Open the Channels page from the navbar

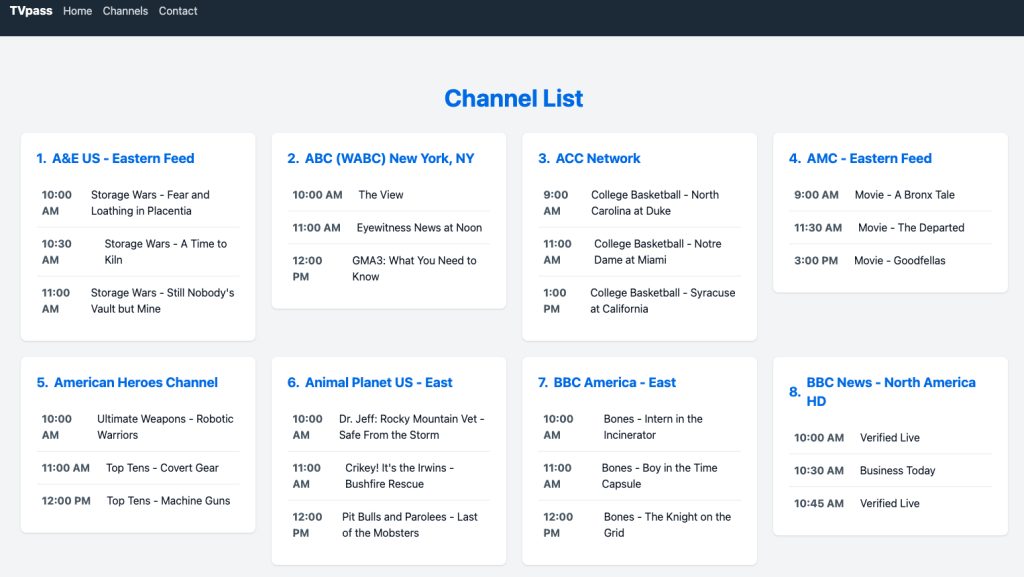coord(125,11)
